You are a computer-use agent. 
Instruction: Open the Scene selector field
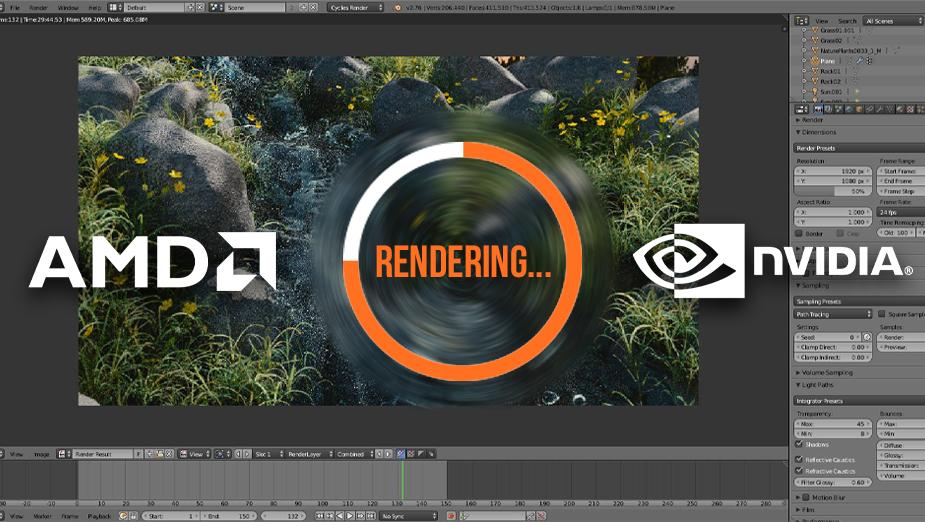(255, 8)
